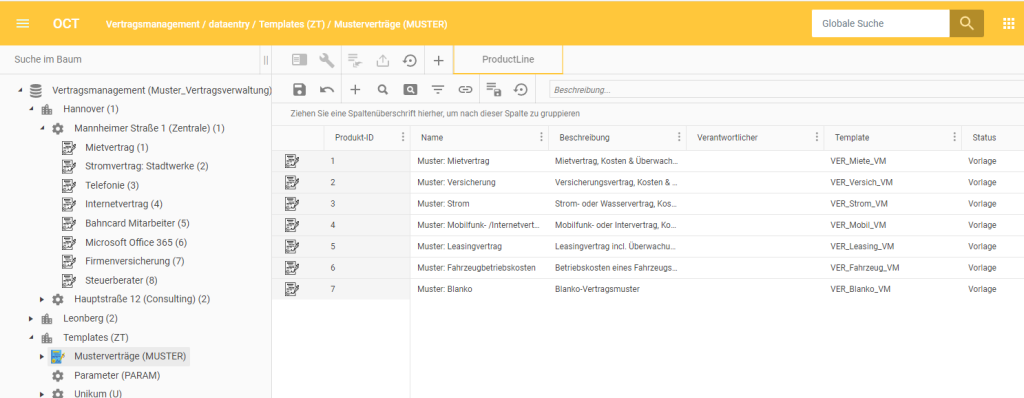Image resolution: width=1024 pixels, height=398 pixels.
Task: Open the apps grid icon
Action: tap(1008, 24)
